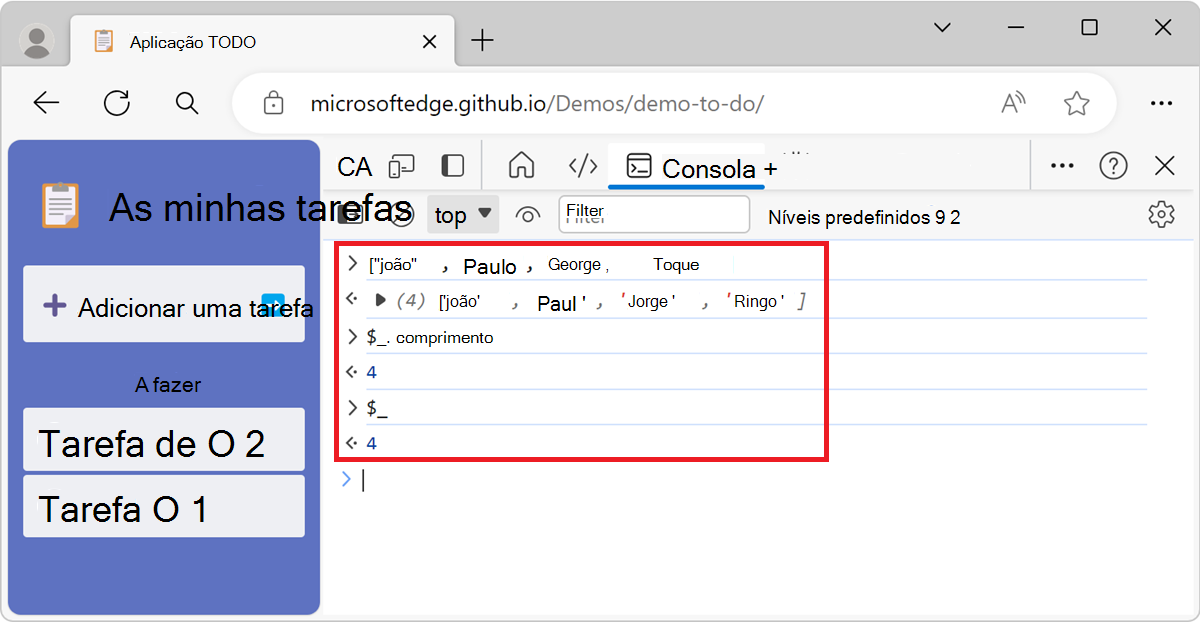The width and height of the screenshot is (1200, 622).
Task: Add a new tool with the plus button
Action: [x=771, y=170]
